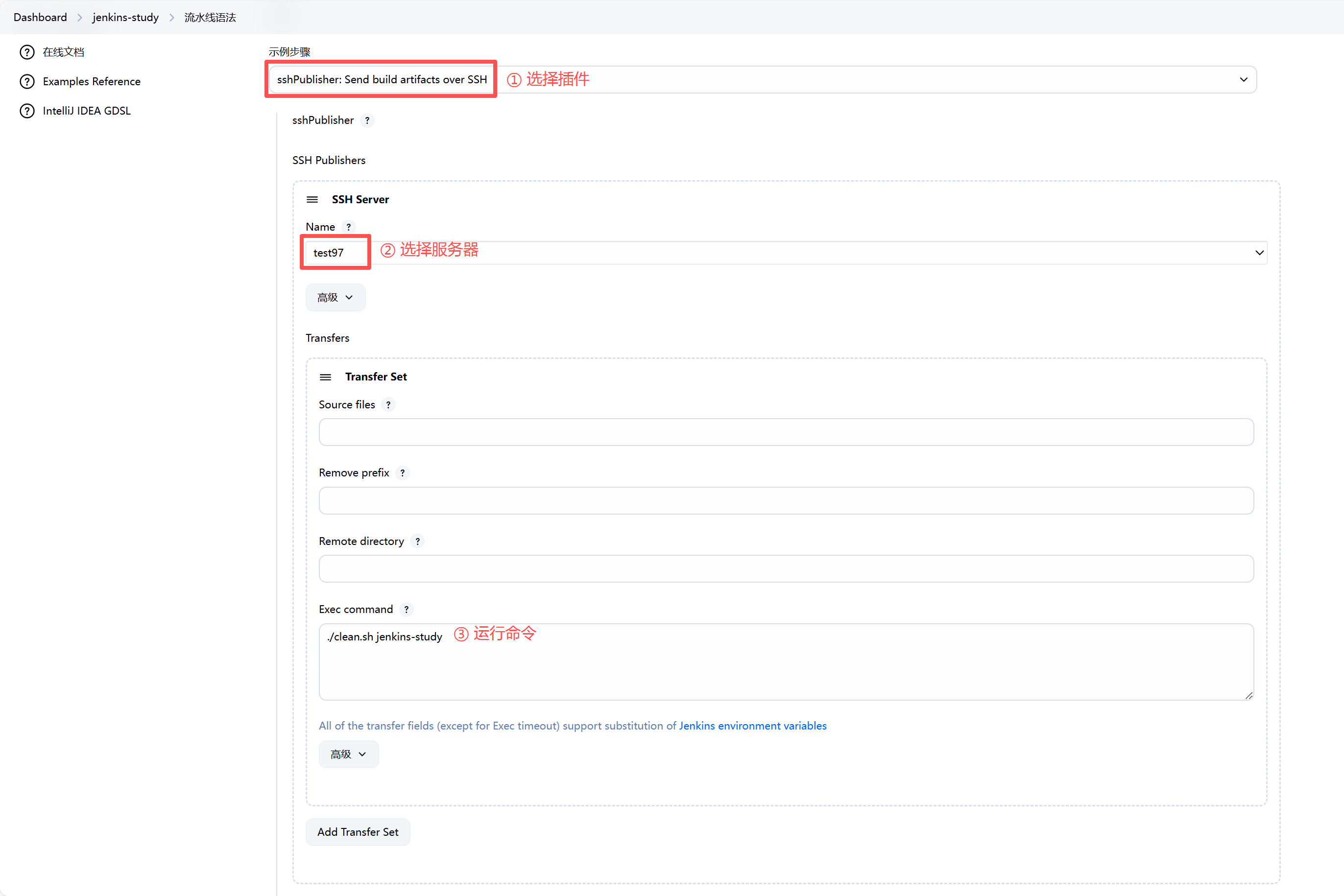1344x896 pixels.
Task: Expand 高级 options under SSH Server
Action: (335, 298)
